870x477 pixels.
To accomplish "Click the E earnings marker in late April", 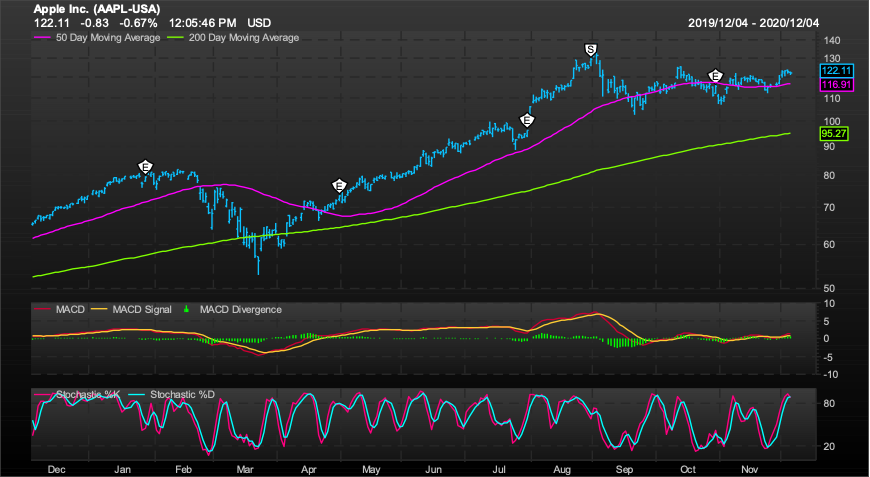I will pos(339,185).
